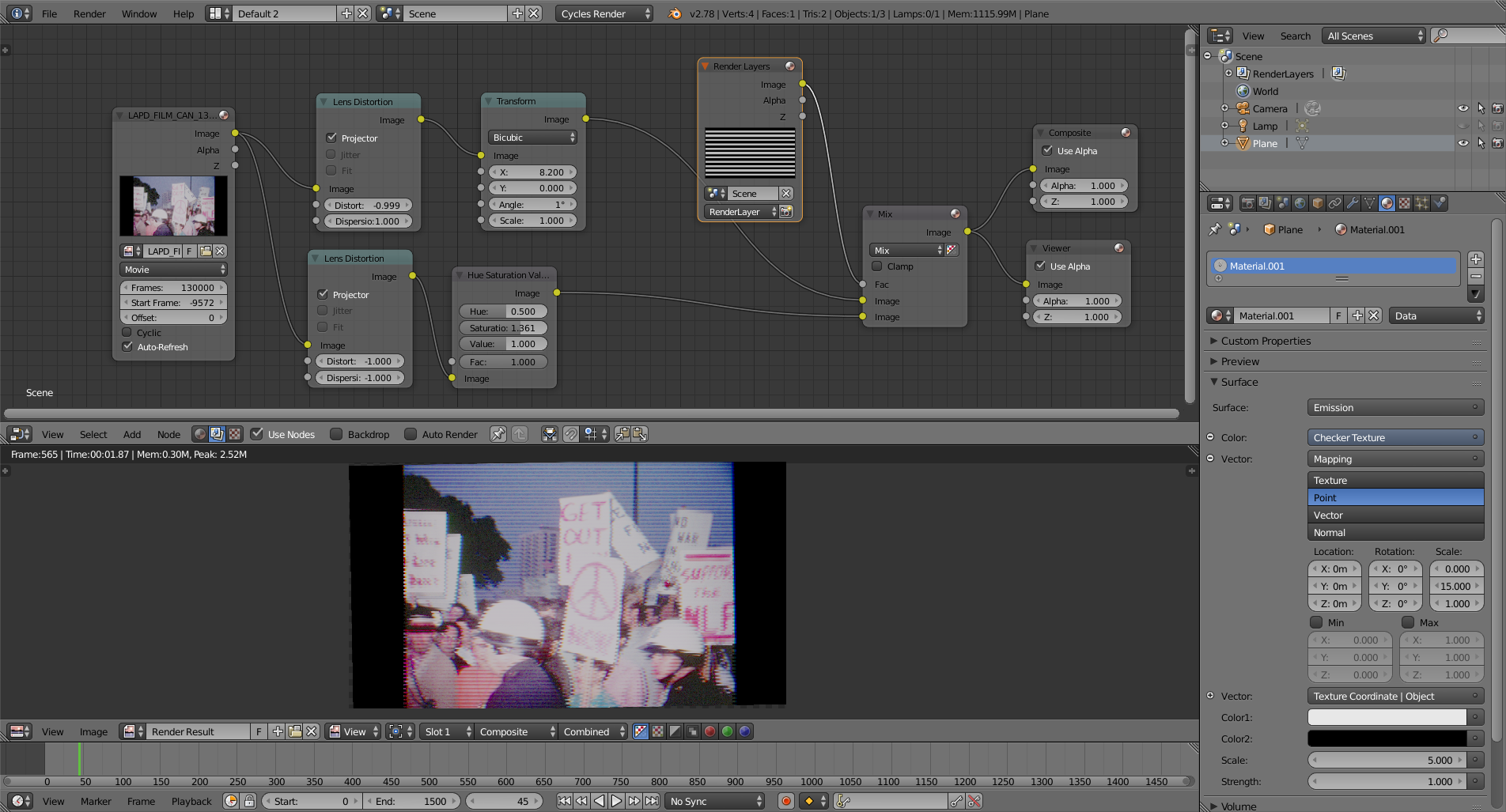1506x812 pixels.
Task: Open the node editor Add menu
Action: 132,434
